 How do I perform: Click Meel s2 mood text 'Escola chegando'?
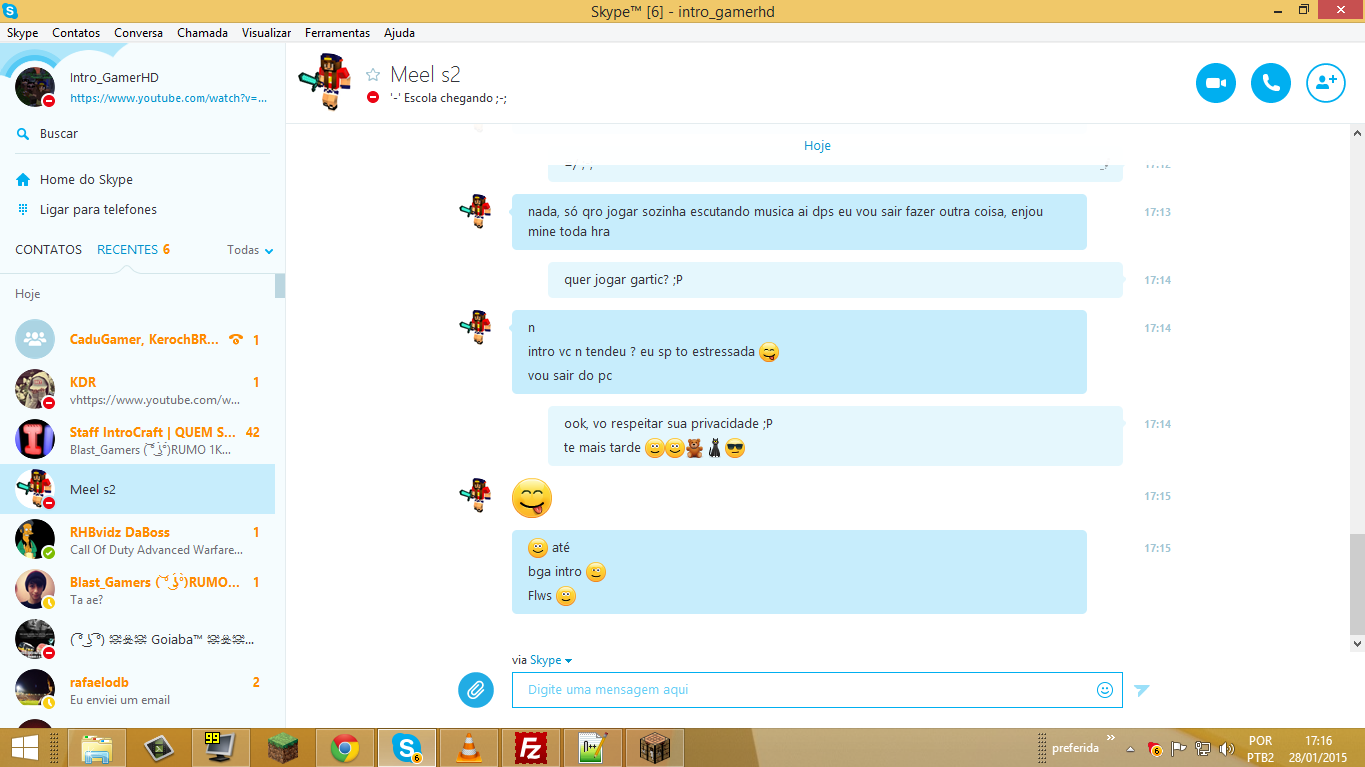448,98
